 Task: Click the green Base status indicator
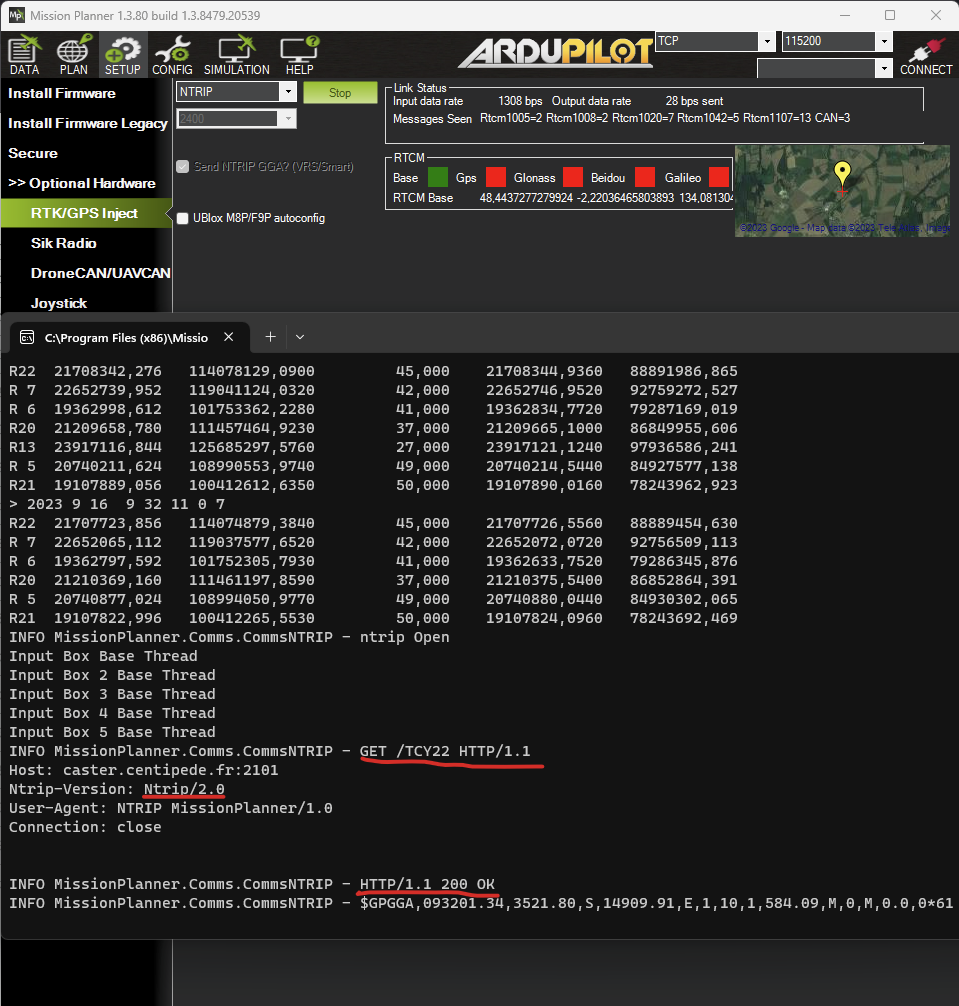click(437, 177)
